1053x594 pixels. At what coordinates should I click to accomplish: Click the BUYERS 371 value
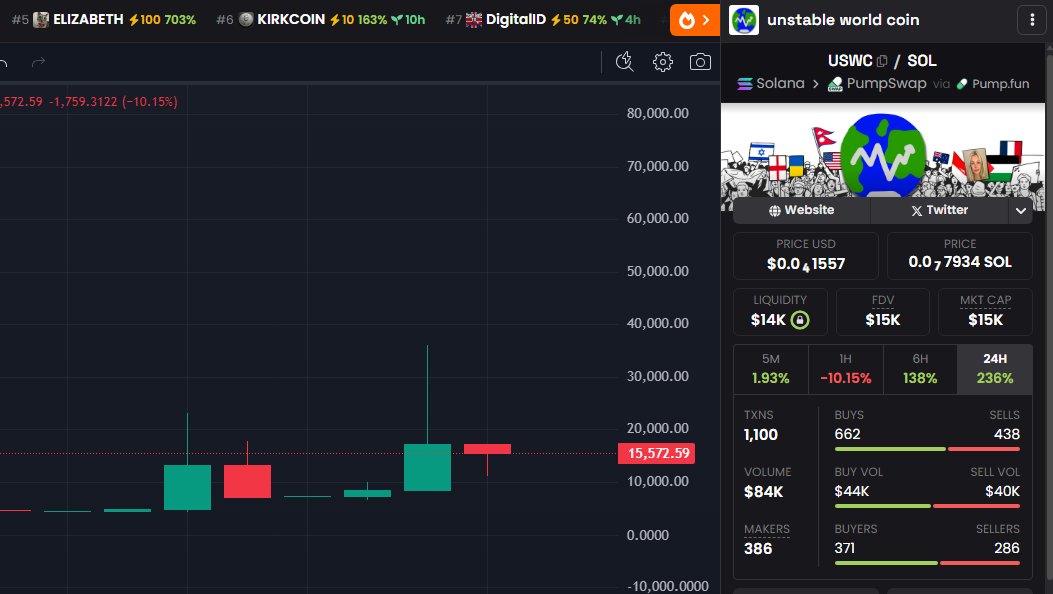[845, 548]
